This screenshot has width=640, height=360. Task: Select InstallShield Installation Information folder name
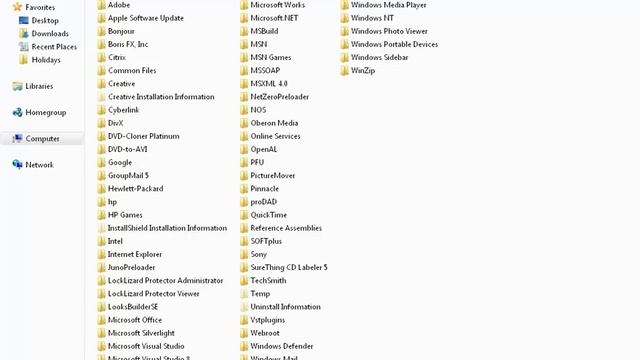[x=167, y=228]
